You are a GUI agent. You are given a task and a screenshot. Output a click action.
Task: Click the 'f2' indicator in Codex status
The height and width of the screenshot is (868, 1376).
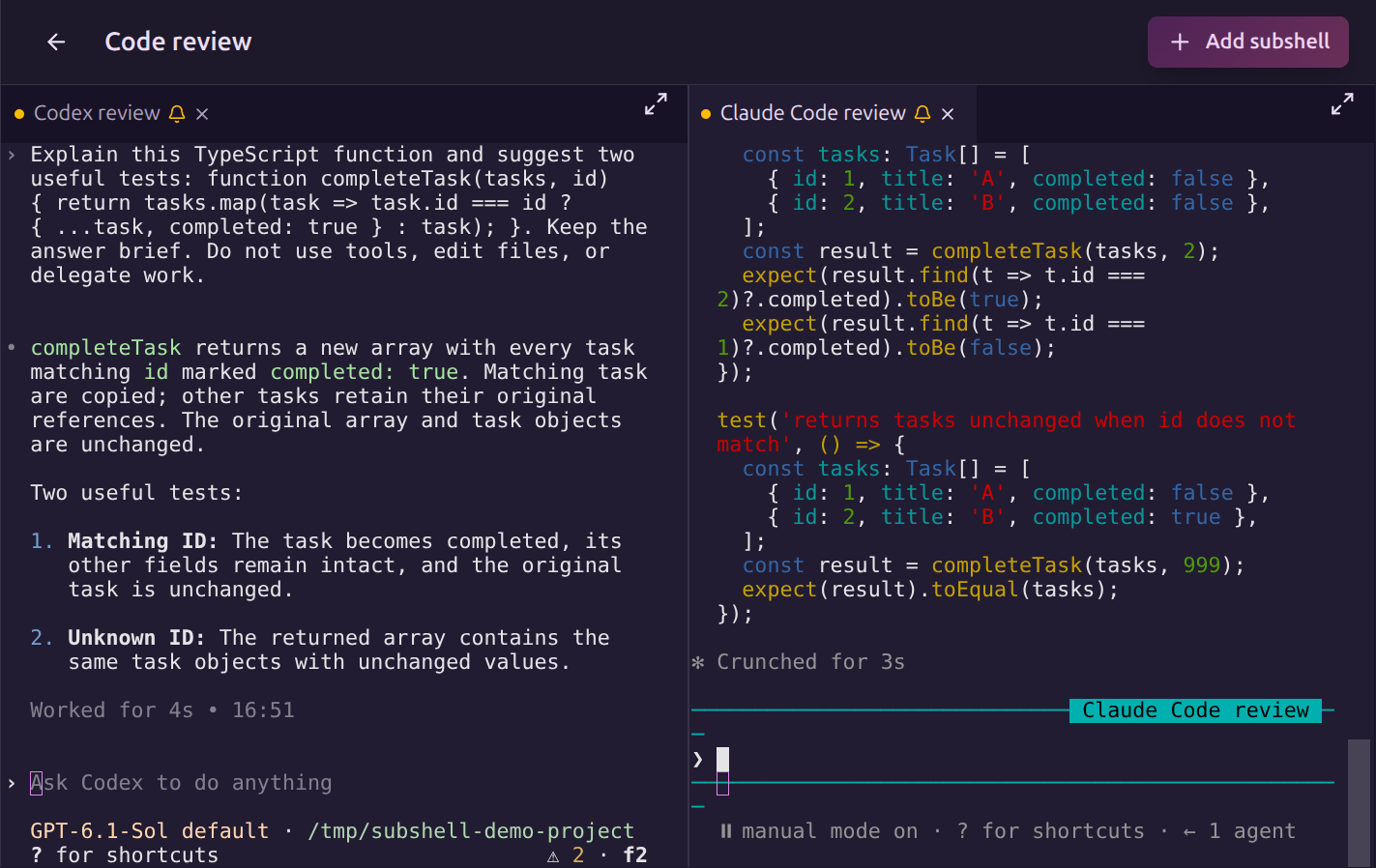(x=635, y=855)
